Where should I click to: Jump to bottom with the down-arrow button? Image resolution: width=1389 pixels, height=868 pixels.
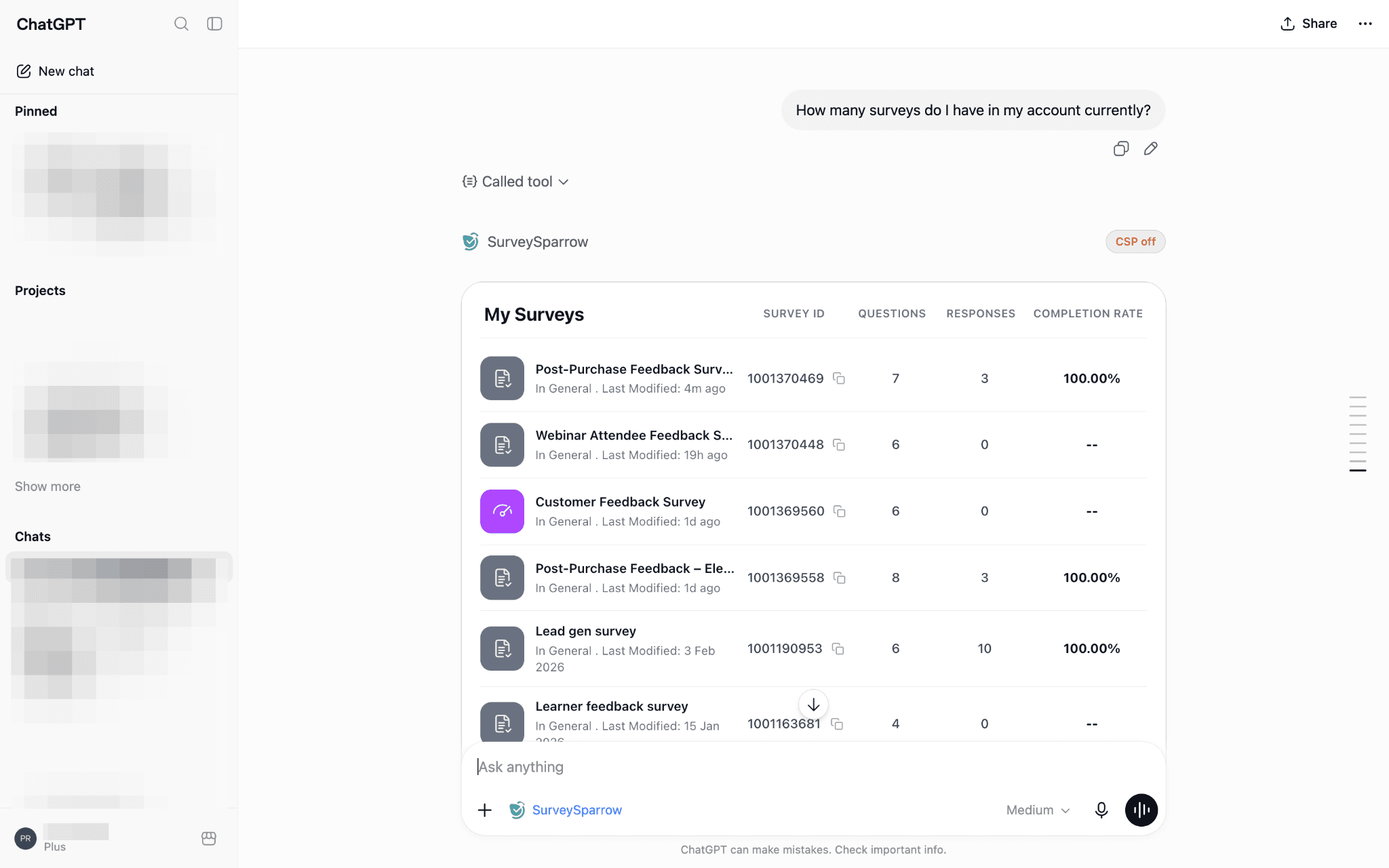coord(813,705)
